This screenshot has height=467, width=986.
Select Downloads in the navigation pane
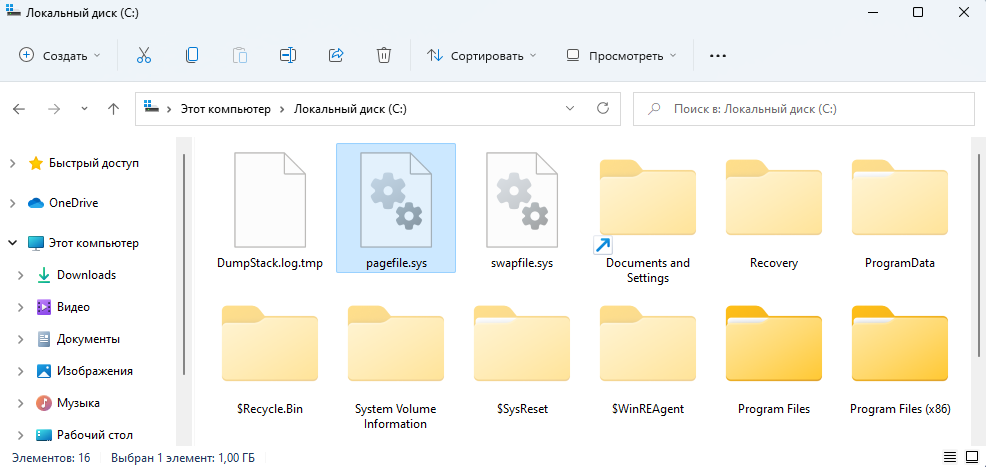(86, 275)
